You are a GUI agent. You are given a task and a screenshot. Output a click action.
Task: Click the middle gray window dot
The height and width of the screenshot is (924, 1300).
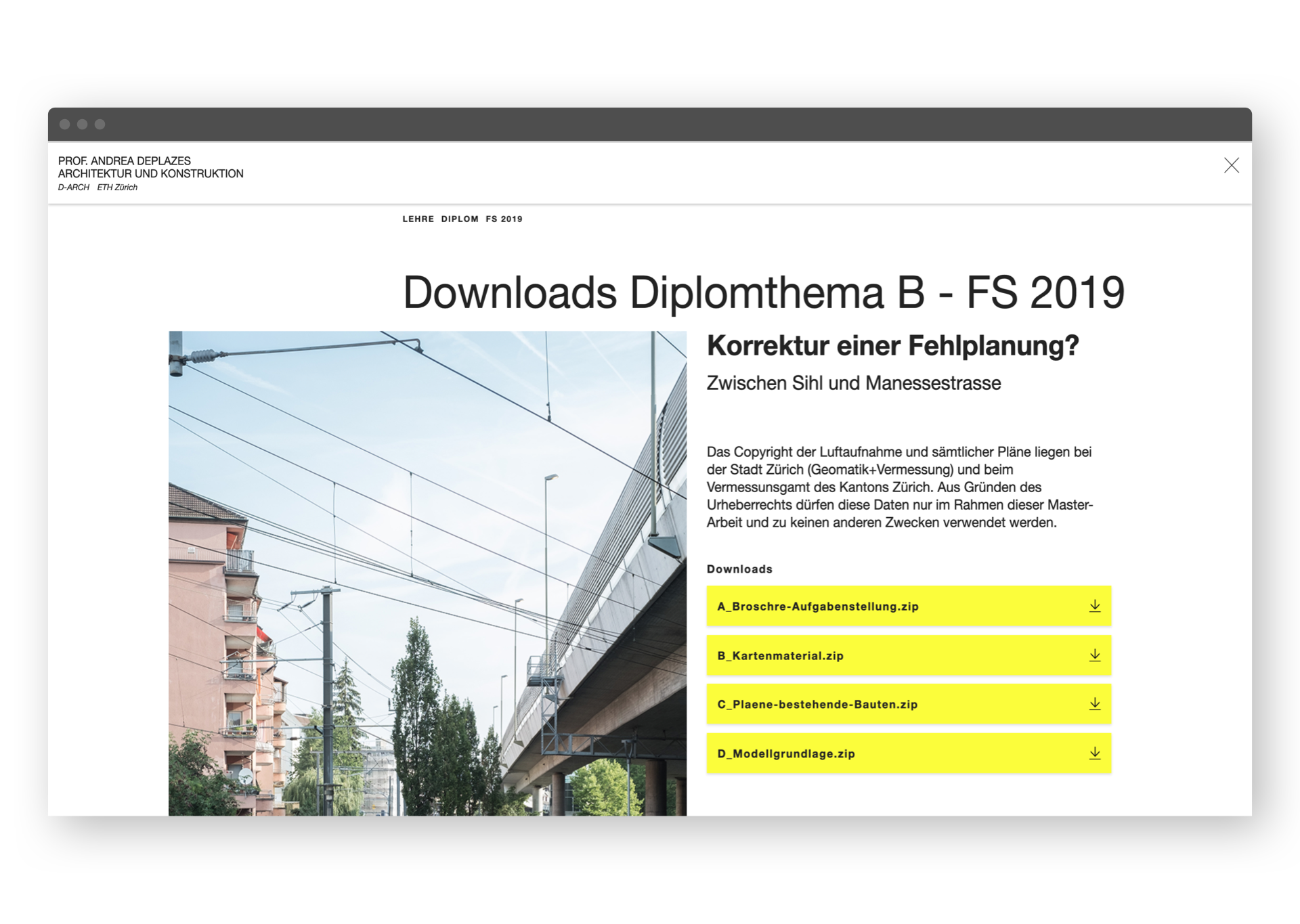[83, 125]
